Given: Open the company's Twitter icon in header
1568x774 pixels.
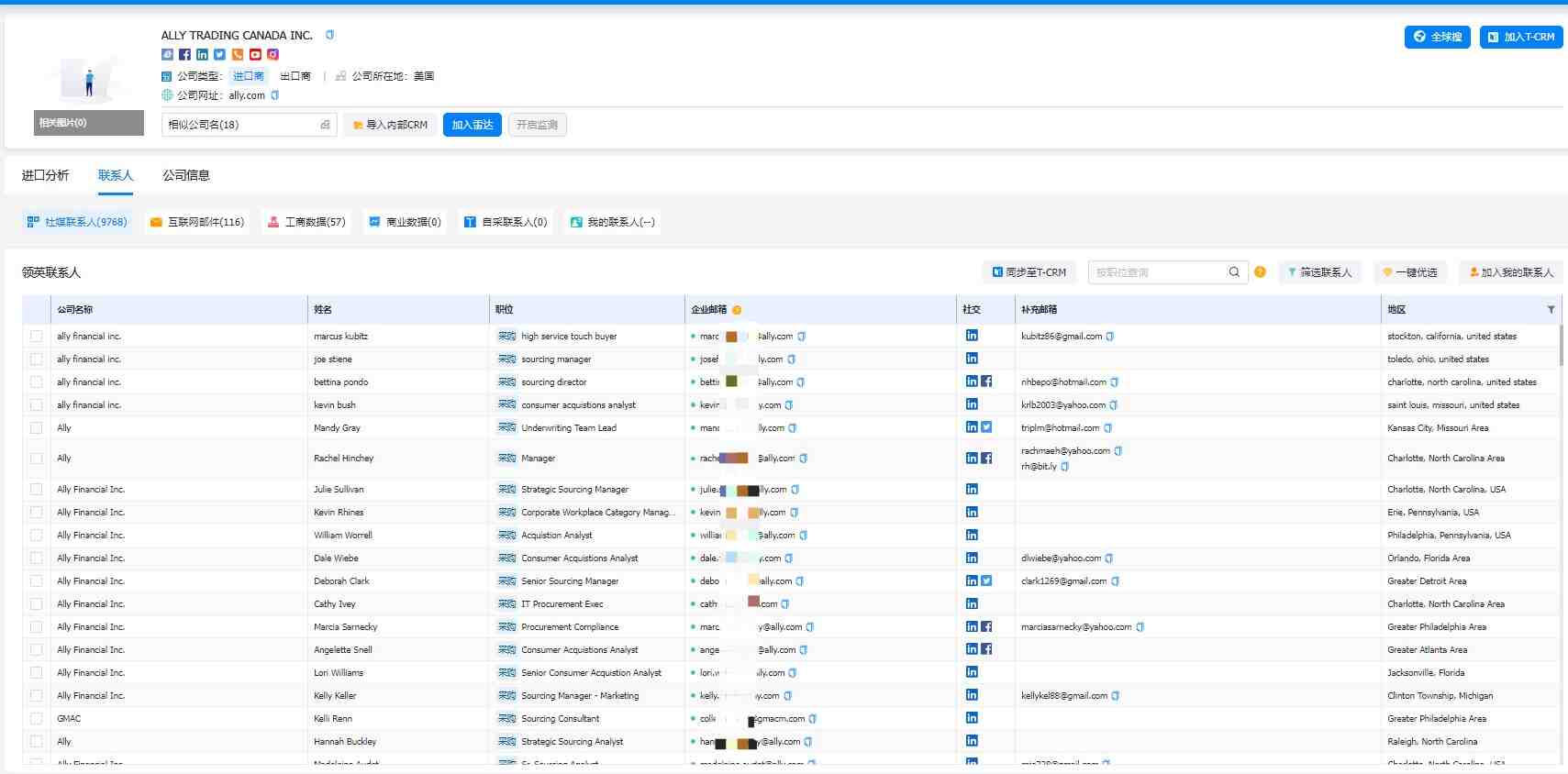Looking at the screenshot, I should point(219,54).
